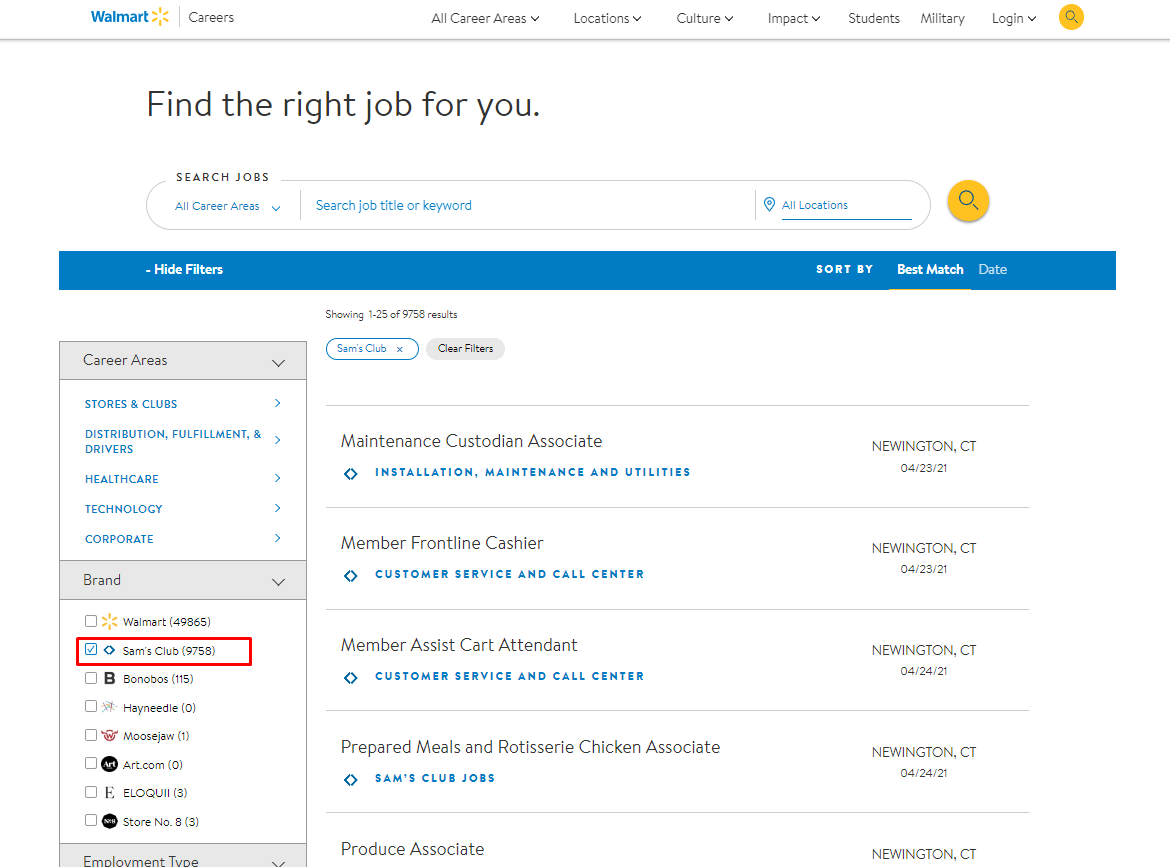Viewport: 1170px width, 867px height.
Task: Check the Moosejaw (1) checkbox
Action: 91,735
